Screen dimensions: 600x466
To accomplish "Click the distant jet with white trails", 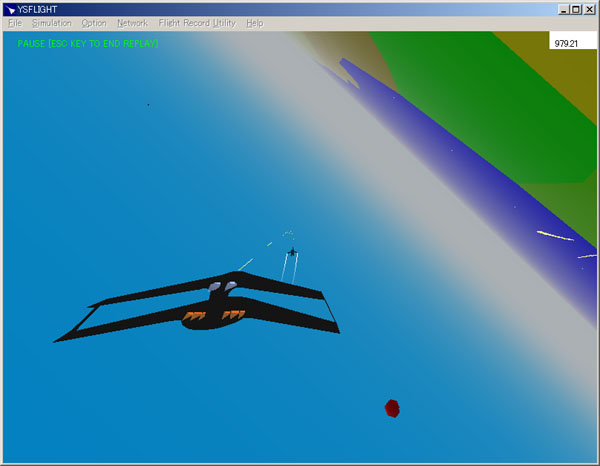I will [292, 252].
